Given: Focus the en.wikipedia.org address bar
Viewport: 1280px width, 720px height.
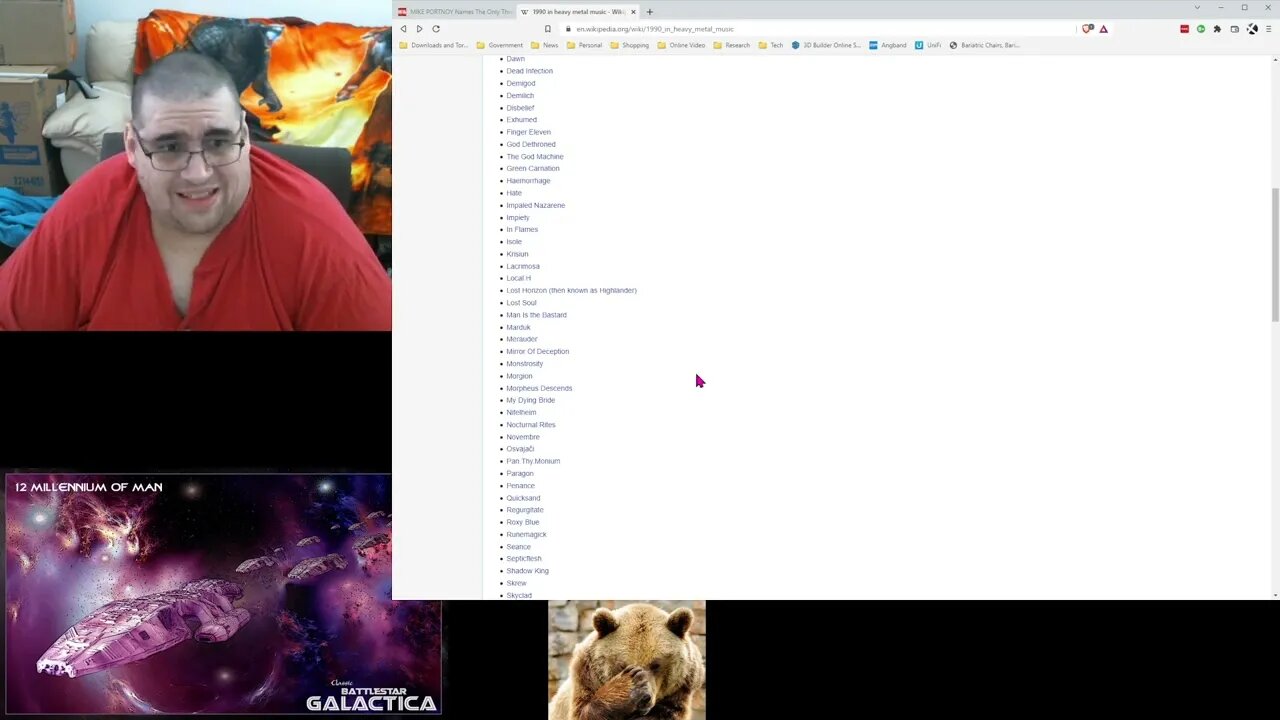Looking at the screenshot, I should [815, 29].
